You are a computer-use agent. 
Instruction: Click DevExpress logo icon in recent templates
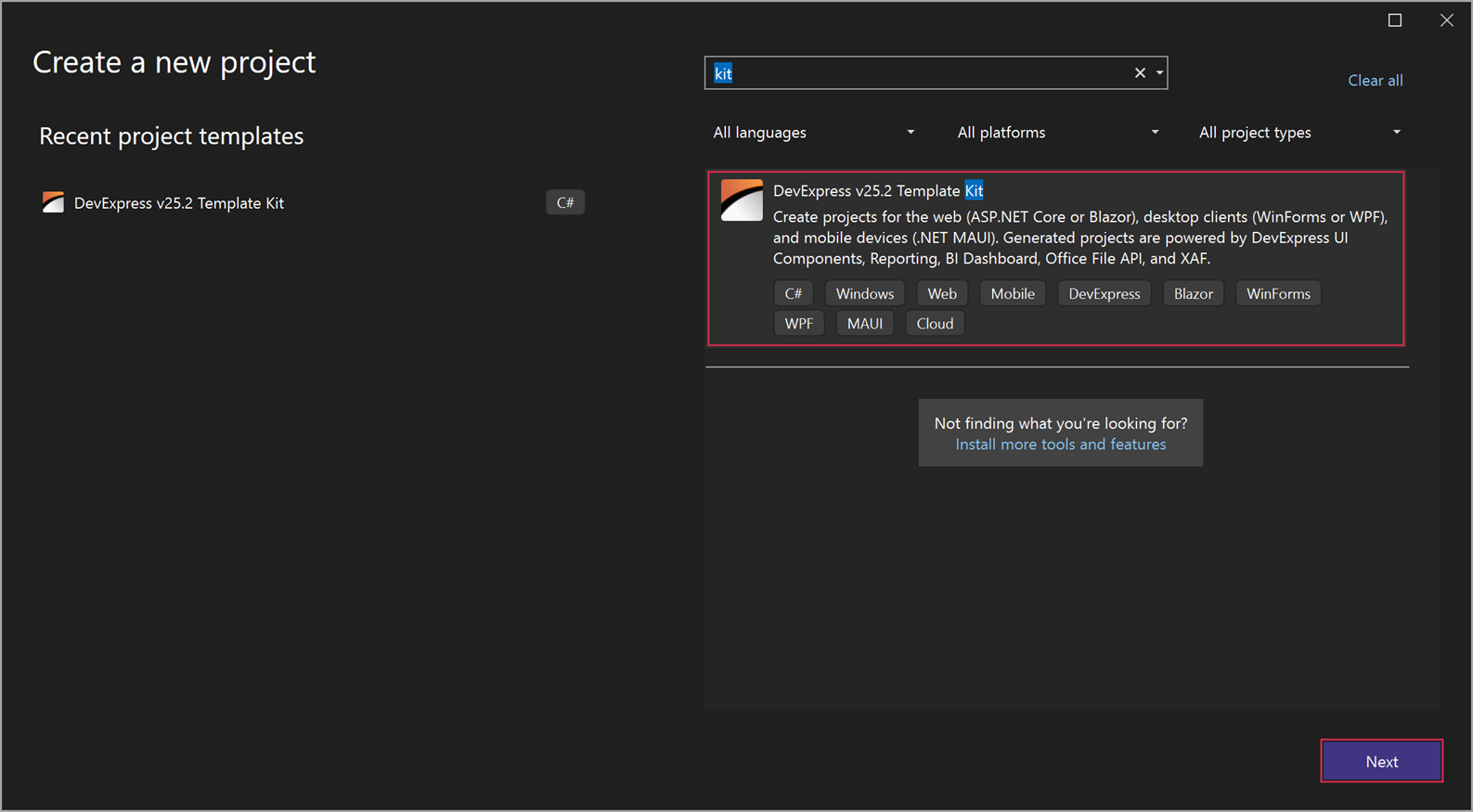tap(53, 202)
